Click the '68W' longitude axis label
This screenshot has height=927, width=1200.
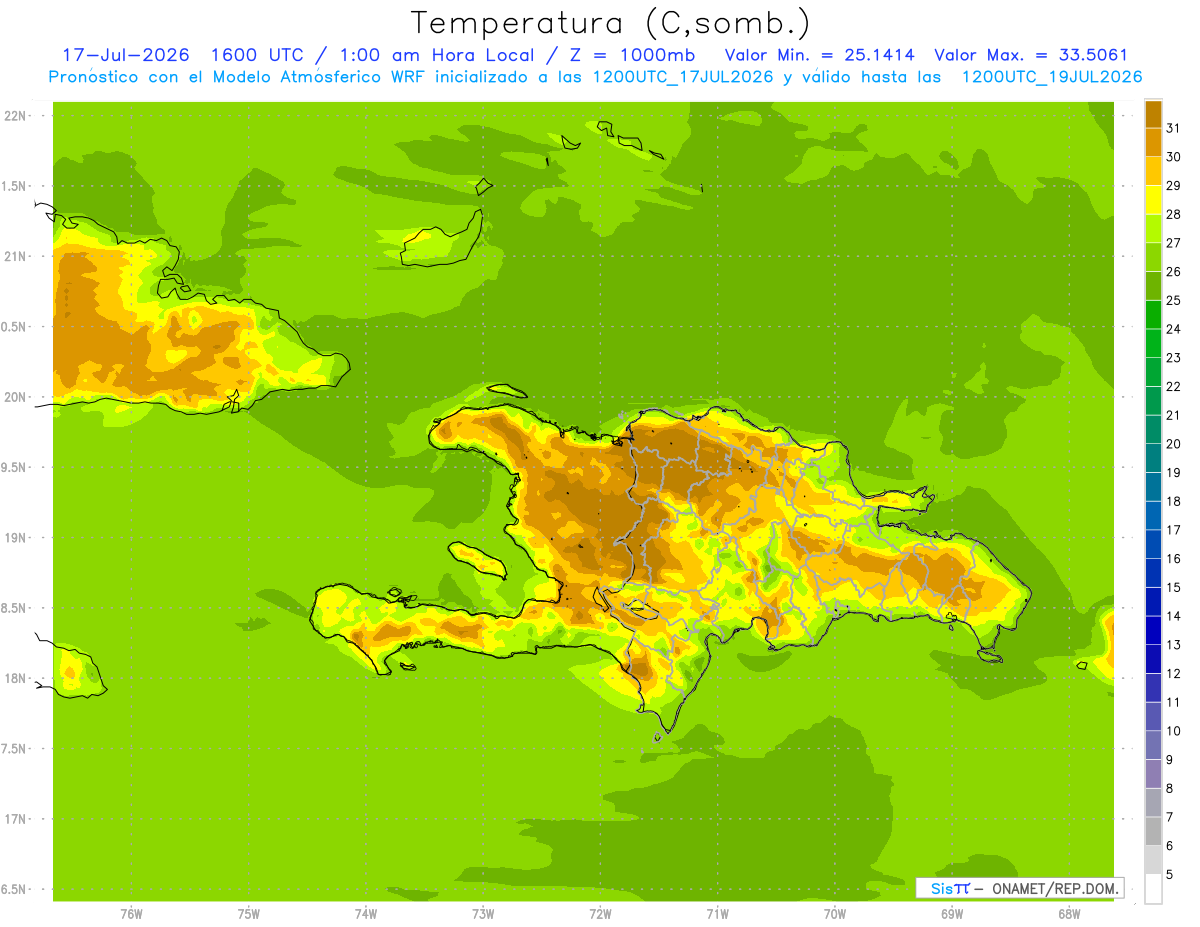[1069, 914]
